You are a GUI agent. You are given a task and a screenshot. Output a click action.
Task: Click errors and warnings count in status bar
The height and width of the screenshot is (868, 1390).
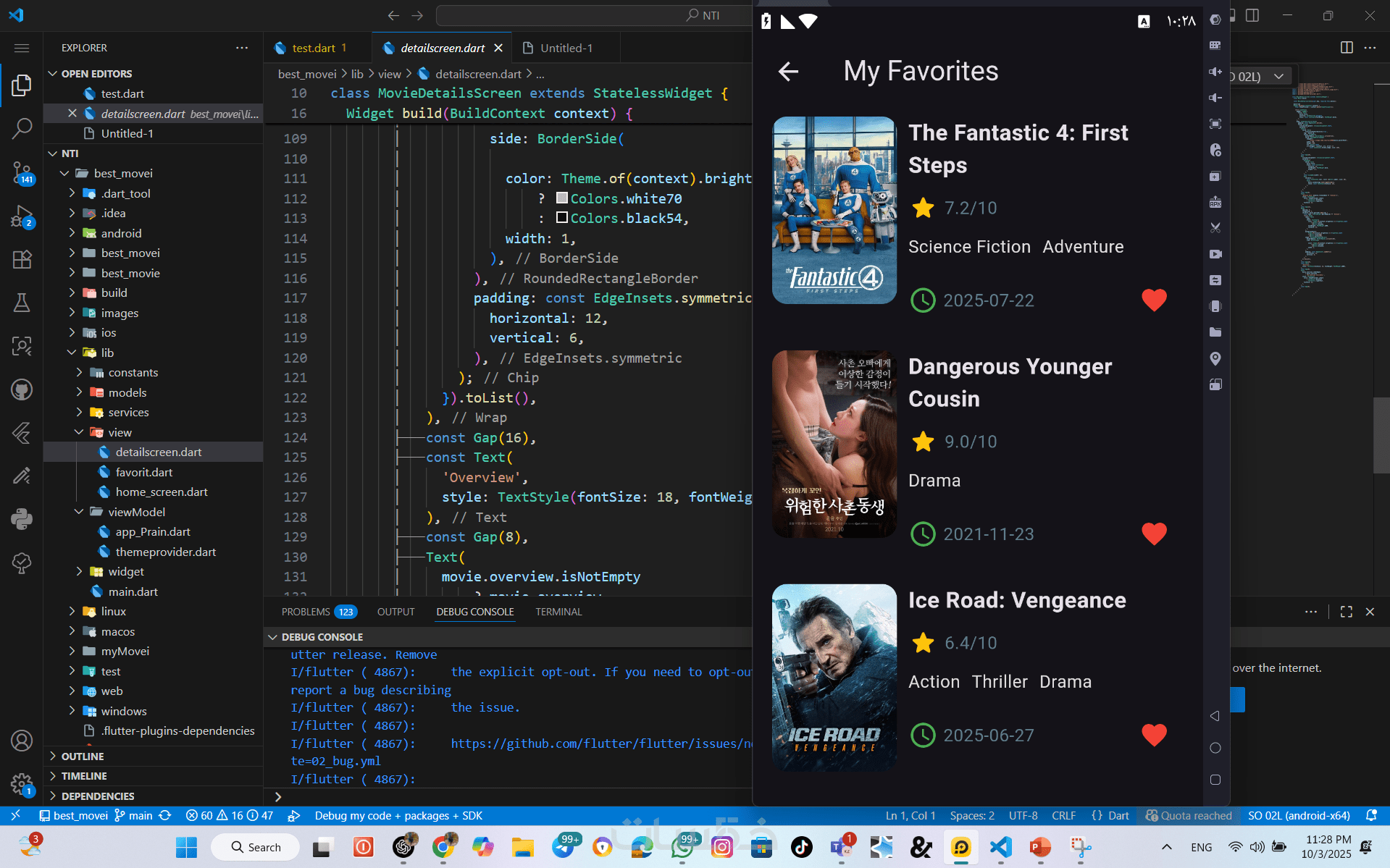(x=230, y=816)
